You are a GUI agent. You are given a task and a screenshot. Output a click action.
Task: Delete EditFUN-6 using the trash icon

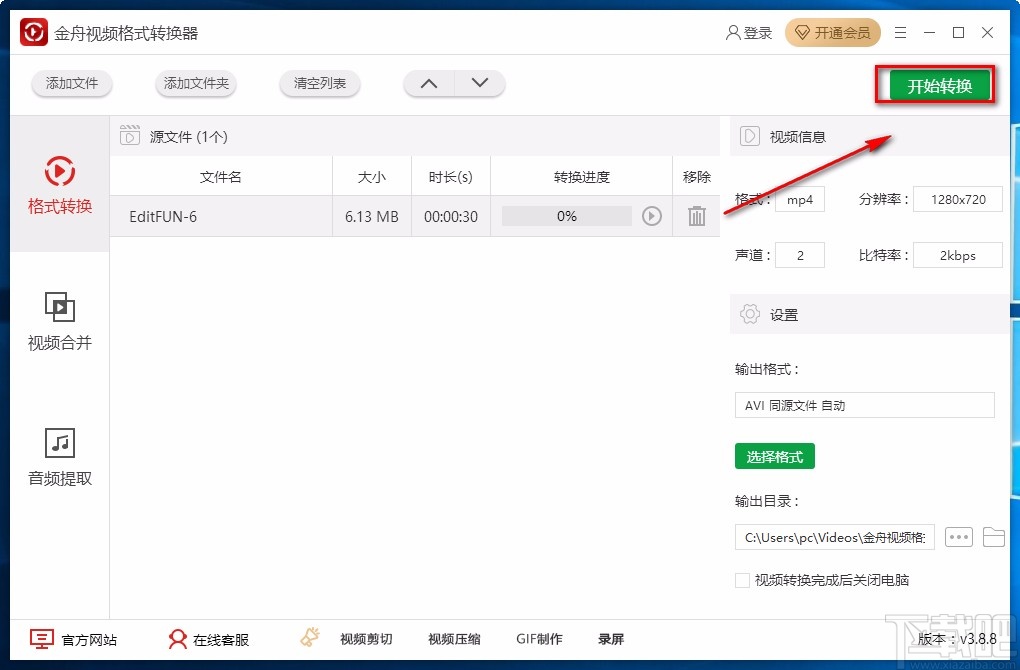tap(696, 216)
